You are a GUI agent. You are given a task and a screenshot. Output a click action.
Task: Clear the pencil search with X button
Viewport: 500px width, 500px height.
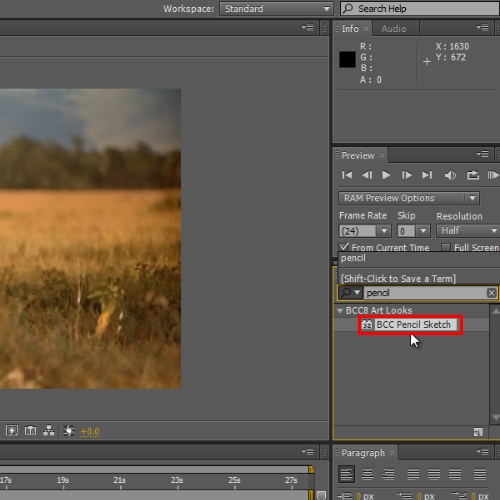tap(491, 293)
